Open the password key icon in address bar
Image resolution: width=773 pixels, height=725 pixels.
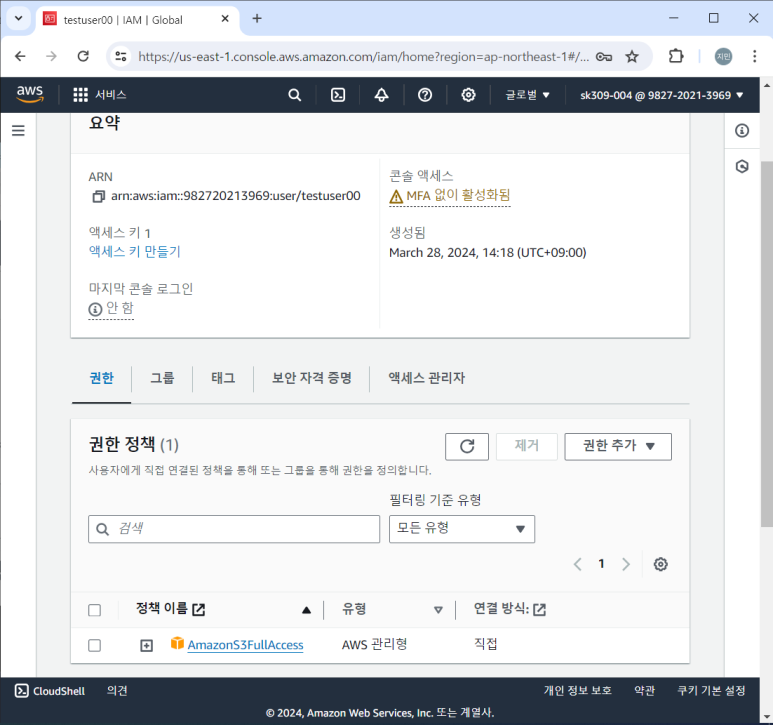point(603,57)
